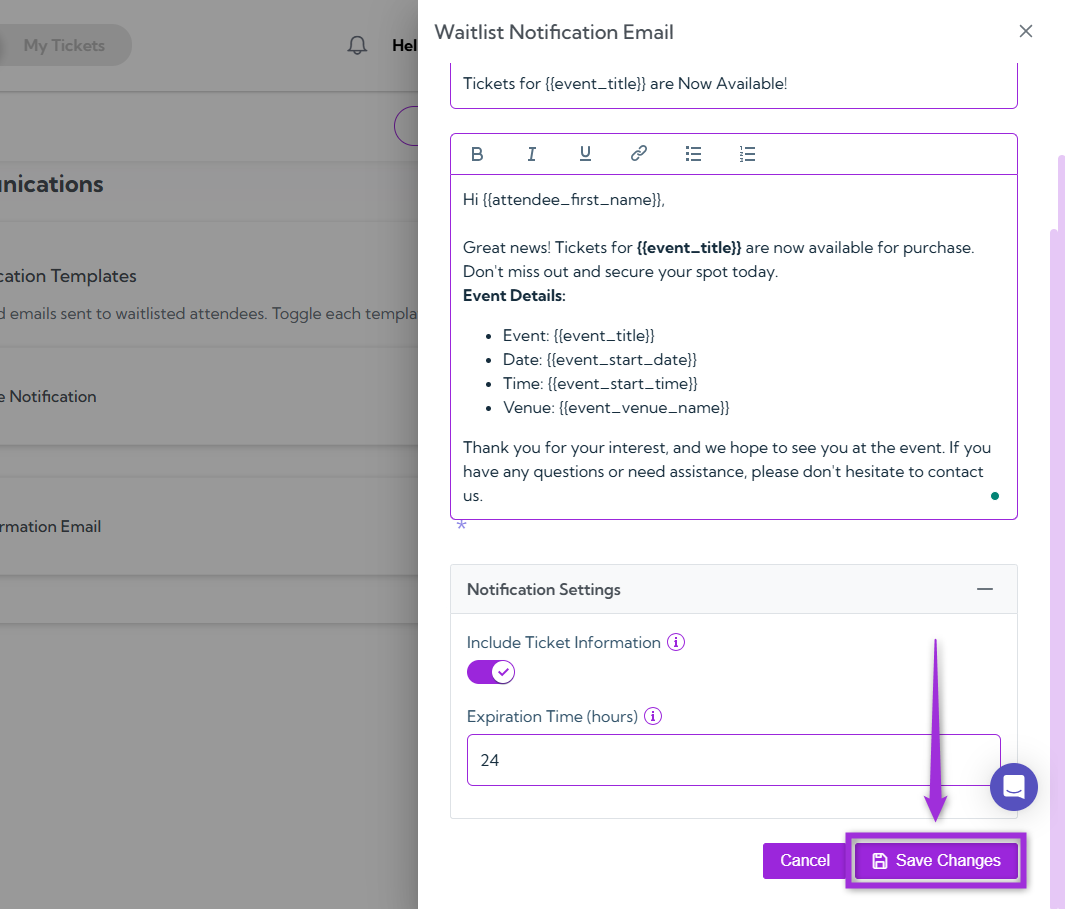This screenshot has height=909, width=1065.
Task: Open the notifications bell
Action: click(x=357, y=44)
